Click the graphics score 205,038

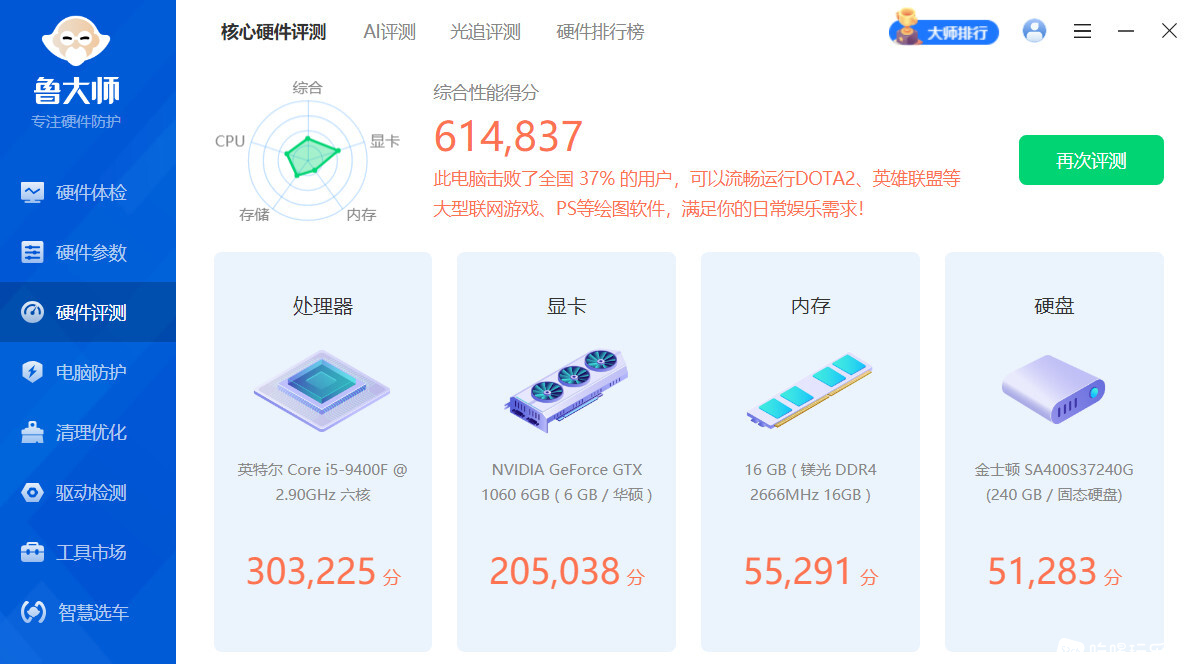[x=554, y=572]
